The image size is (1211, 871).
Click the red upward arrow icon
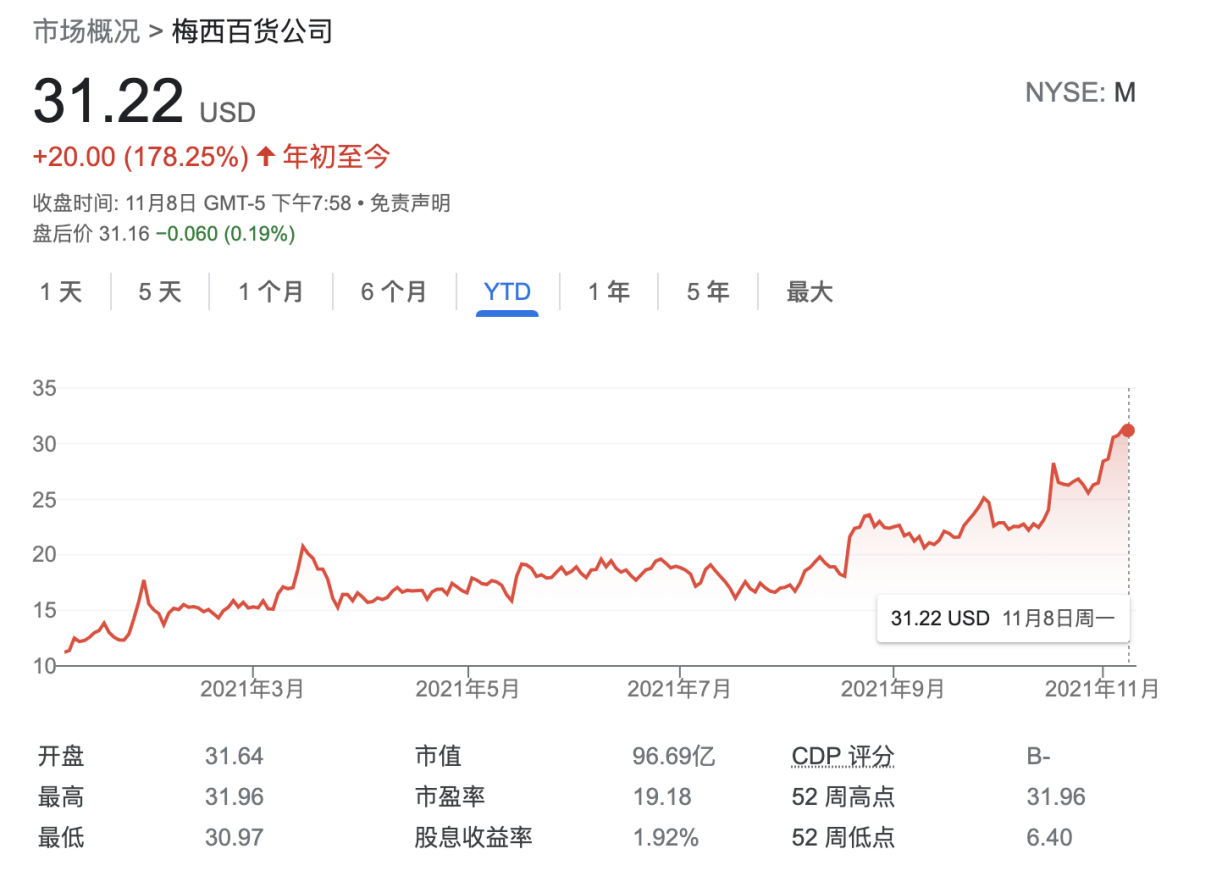tap(265, 157)
